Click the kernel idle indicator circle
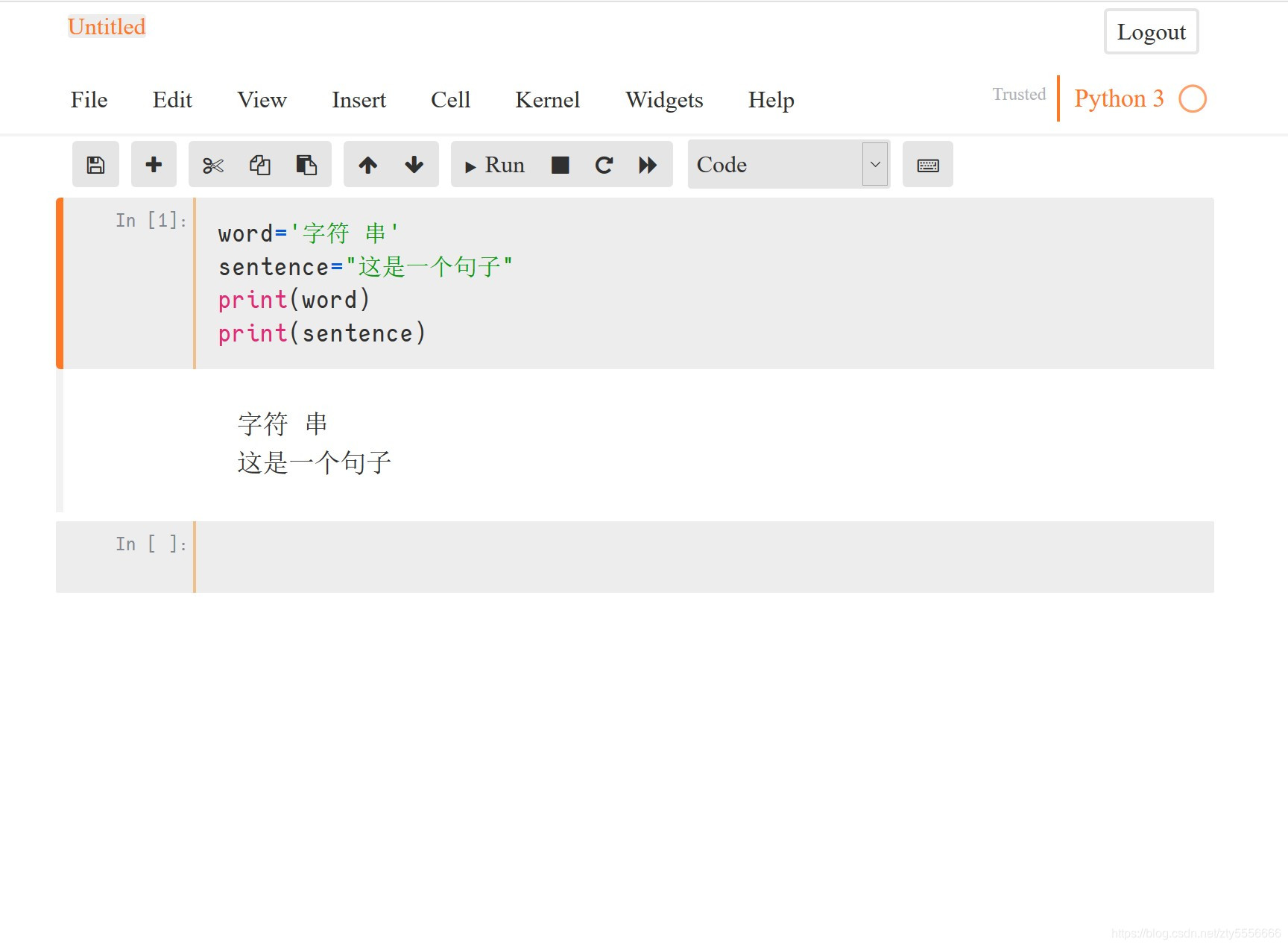 coord(1193,98)
